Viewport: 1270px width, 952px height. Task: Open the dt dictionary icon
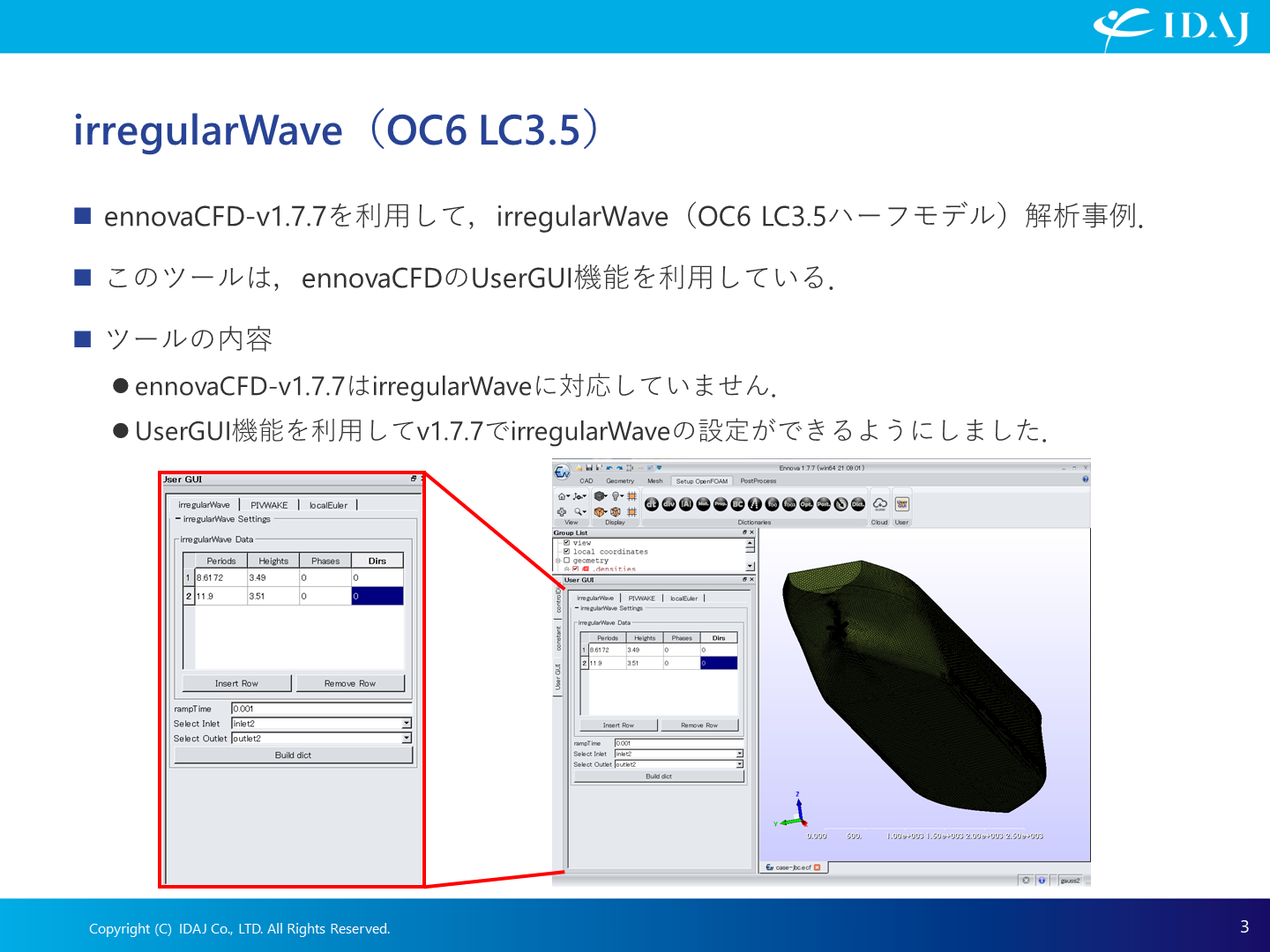click(x=652, y=504)
